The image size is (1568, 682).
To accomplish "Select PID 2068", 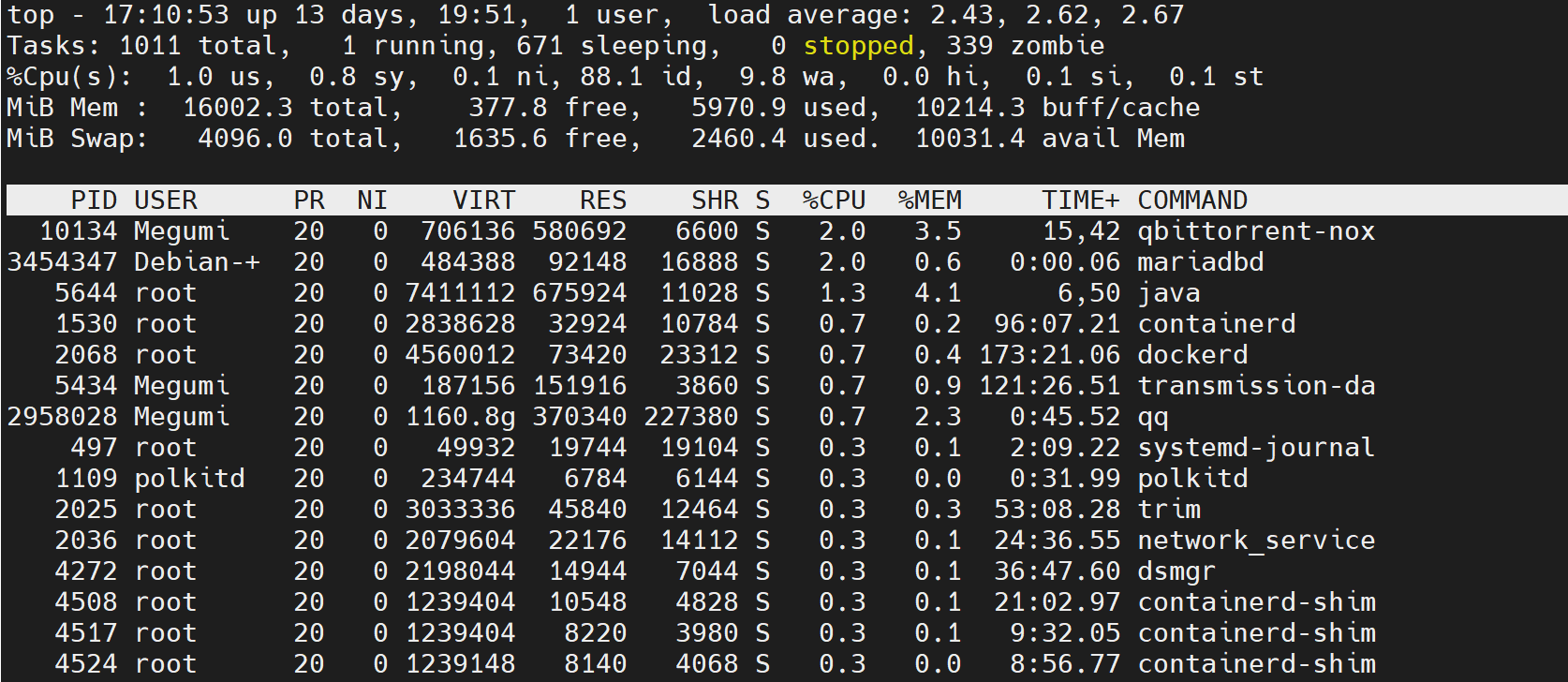I will tap(86, 355).
